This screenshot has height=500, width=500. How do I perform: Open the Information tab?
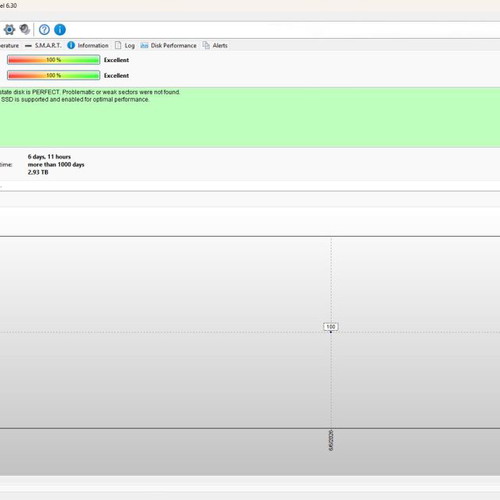coord(88,45)
